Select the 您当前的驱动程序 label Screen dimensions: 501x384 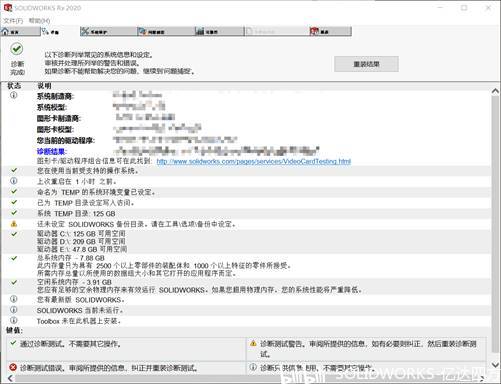(x=66, y=140)
